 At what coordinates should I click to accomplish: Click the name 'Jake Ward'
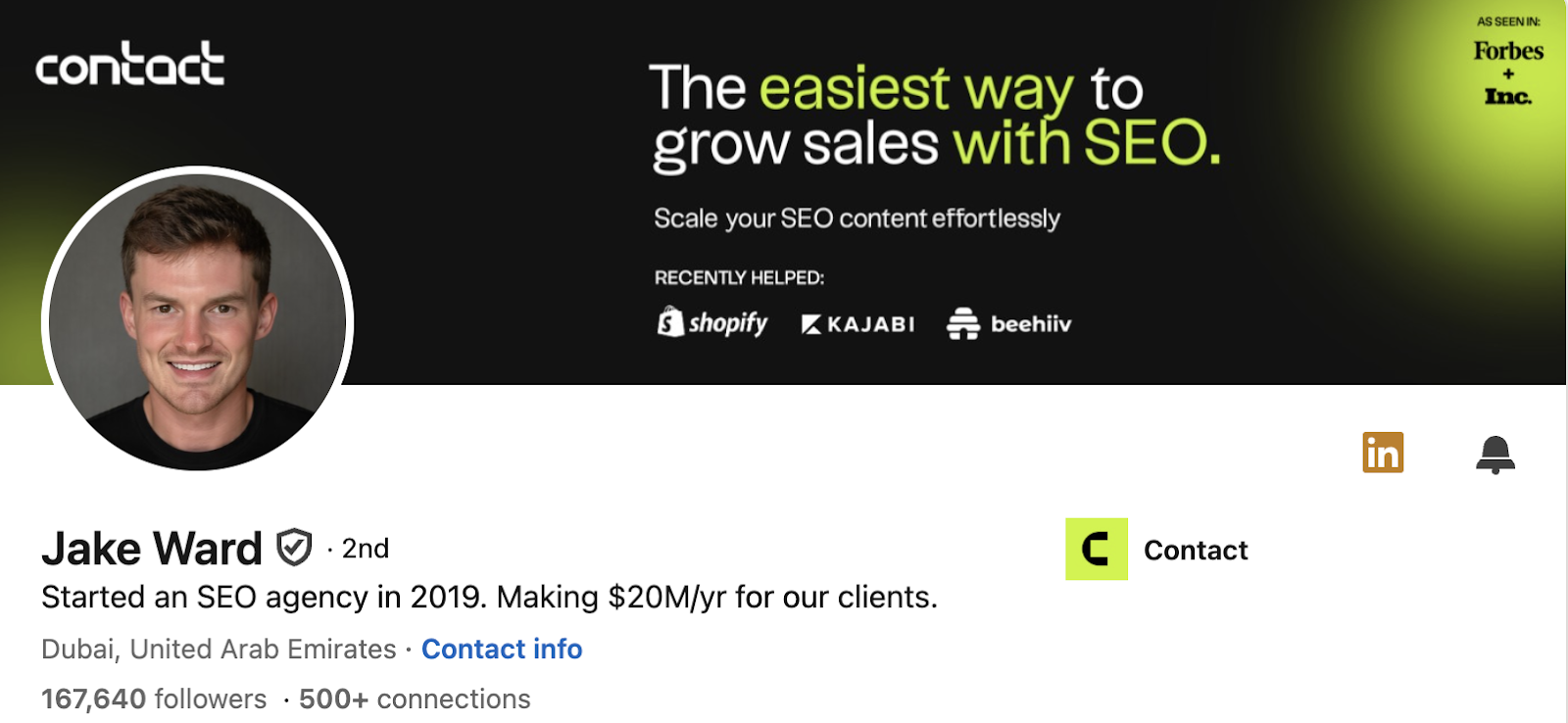coord(147,548)
